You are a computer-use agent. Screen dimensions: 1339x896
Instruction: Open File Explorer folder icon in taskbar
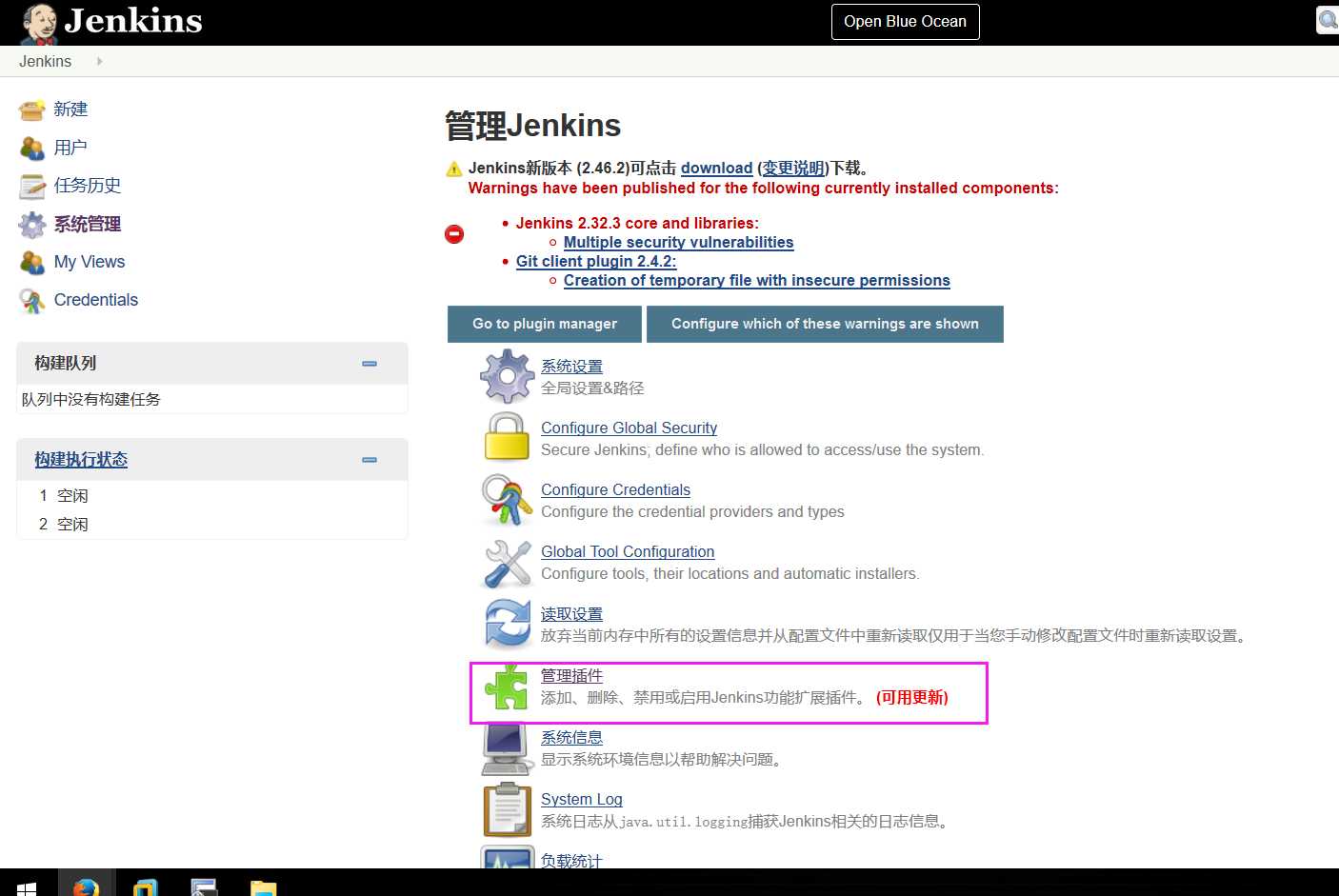263,887
